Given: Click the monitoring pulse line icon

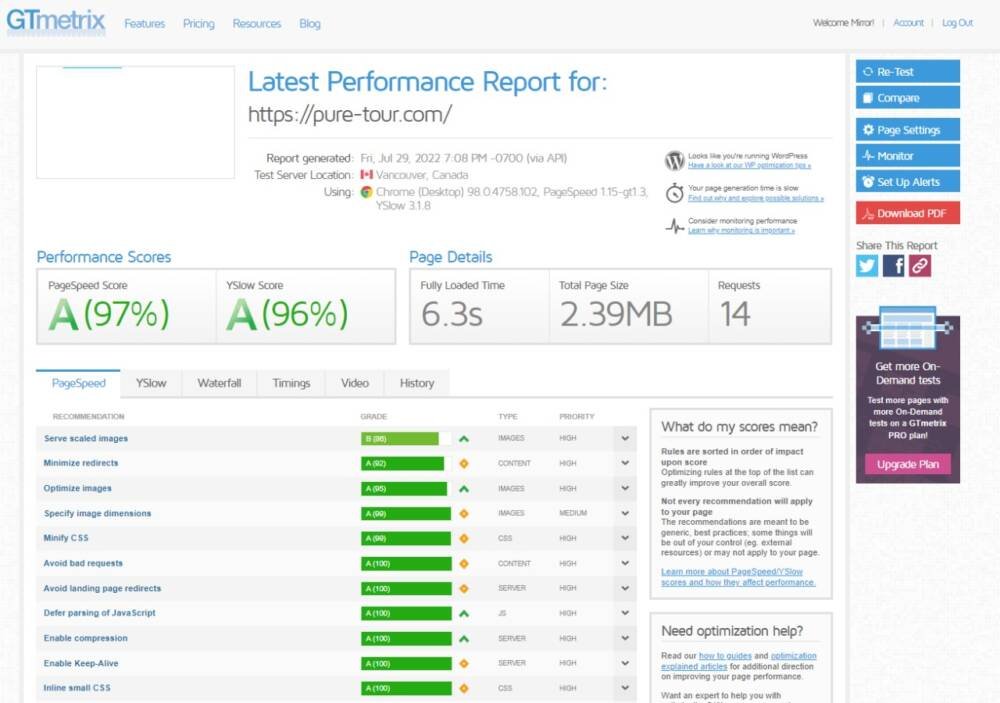Looking at the screenshot, I should 675,226.
